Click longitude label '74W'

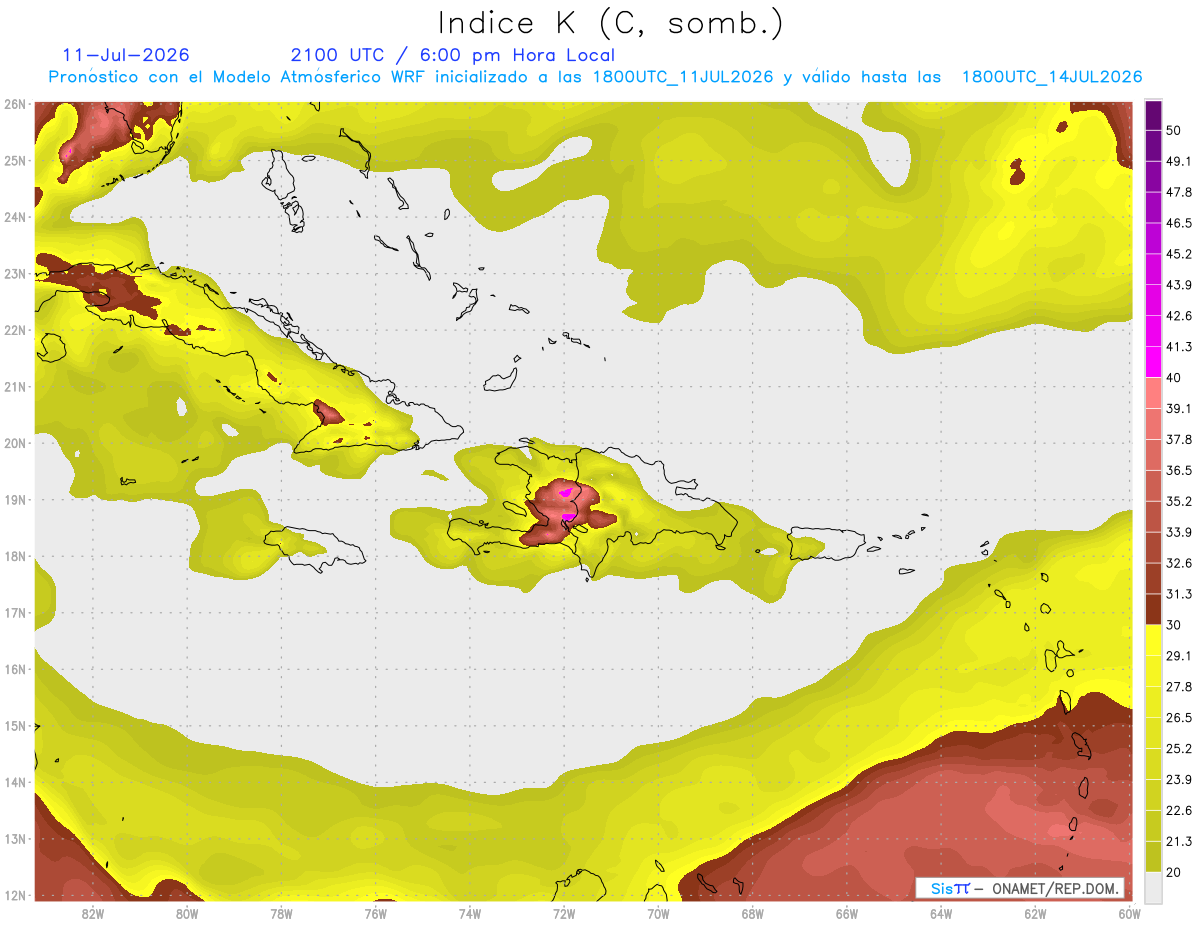pos(470,914)
